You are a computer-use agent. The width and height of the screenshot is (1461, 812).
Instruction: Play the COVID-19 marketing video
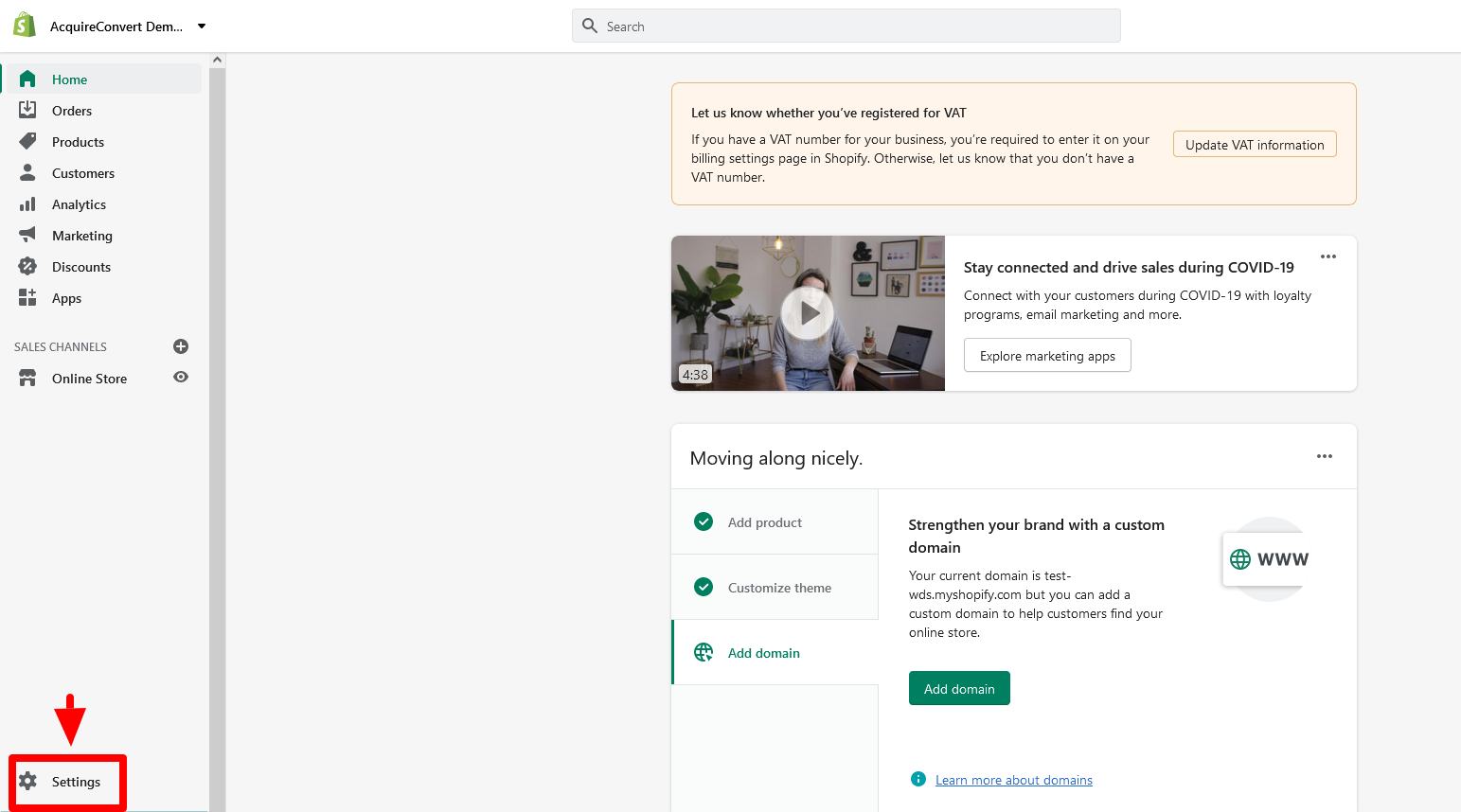point(808,313)
